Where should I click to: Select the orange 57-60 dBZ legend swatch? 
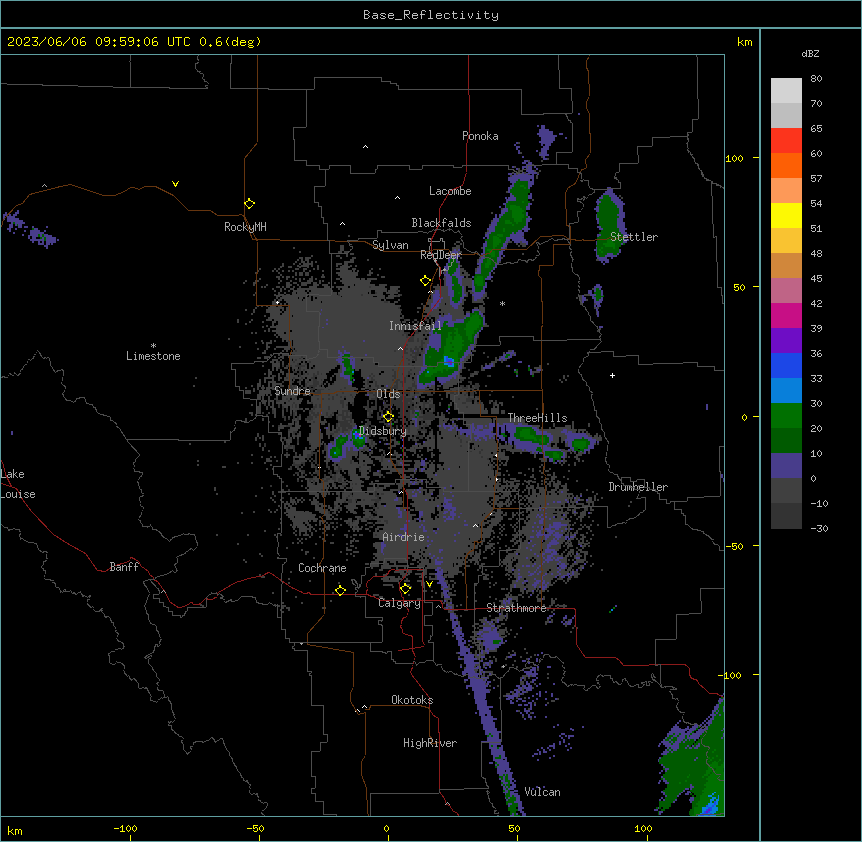click(786, 165)
